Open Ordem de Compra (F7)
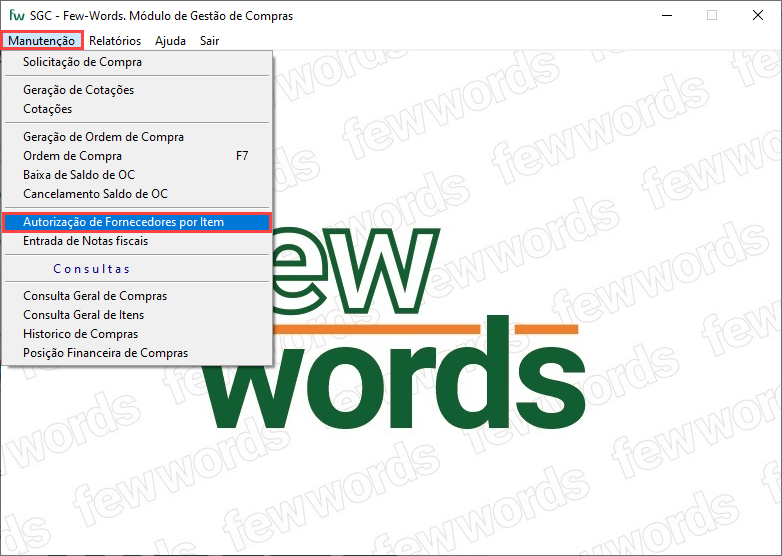Viewport: 782px width, 556px height. 137,156
